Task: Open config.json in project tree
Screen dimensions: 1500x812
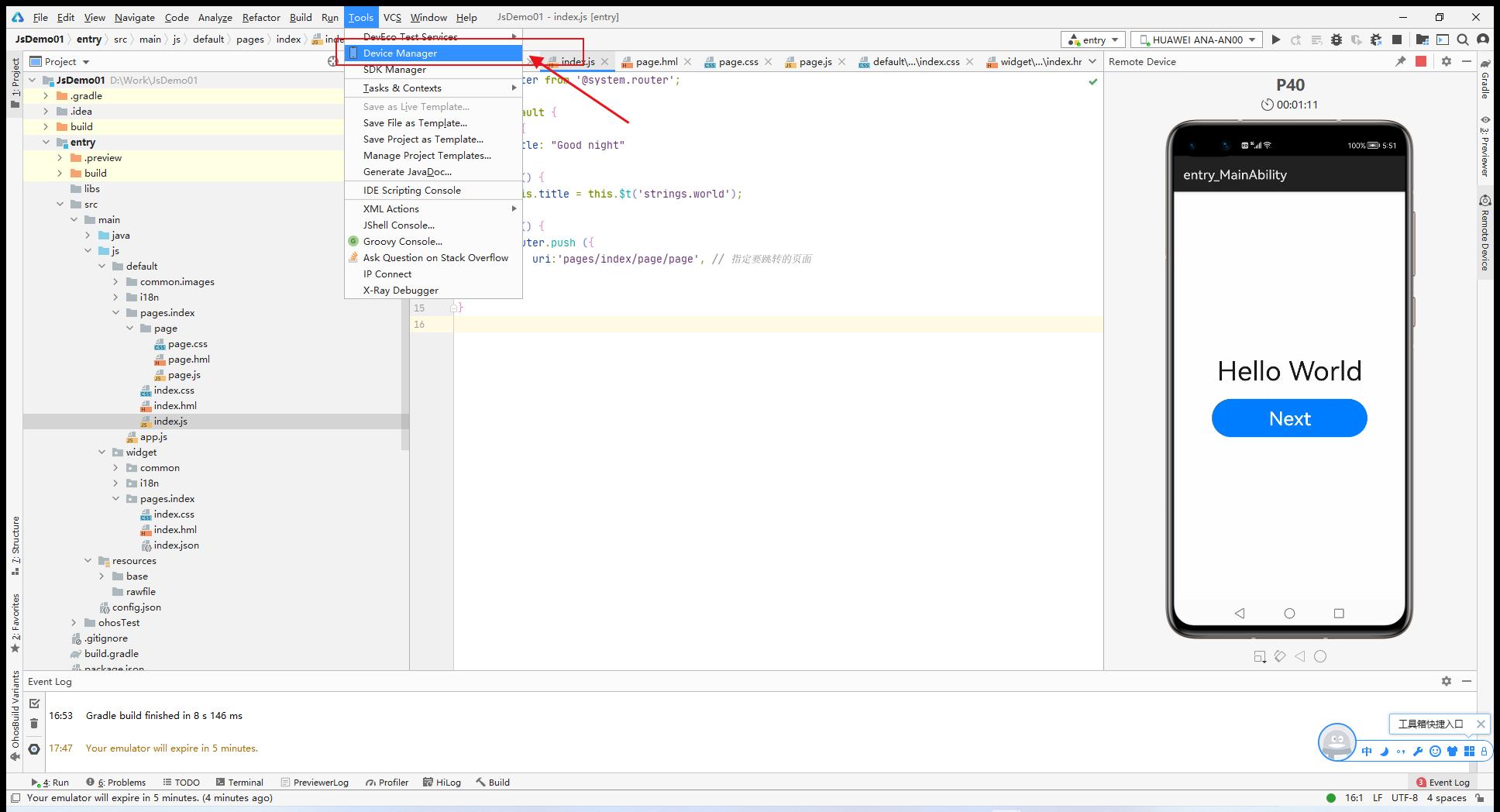Action: pyautogui.click(x=136, y=607)
